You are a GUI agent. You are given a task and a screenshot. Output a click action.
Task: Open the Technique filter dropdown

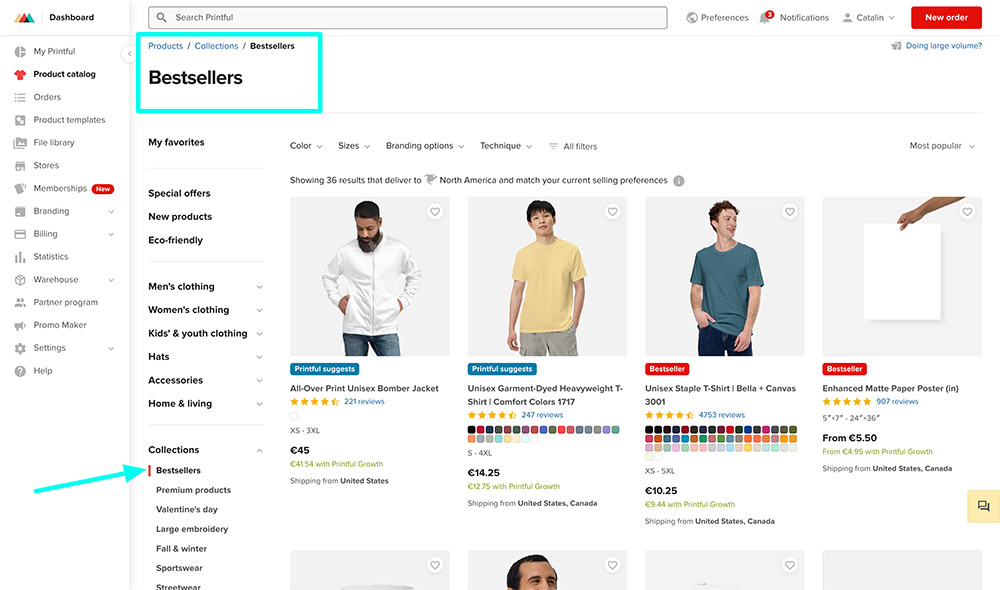point(506,146)
